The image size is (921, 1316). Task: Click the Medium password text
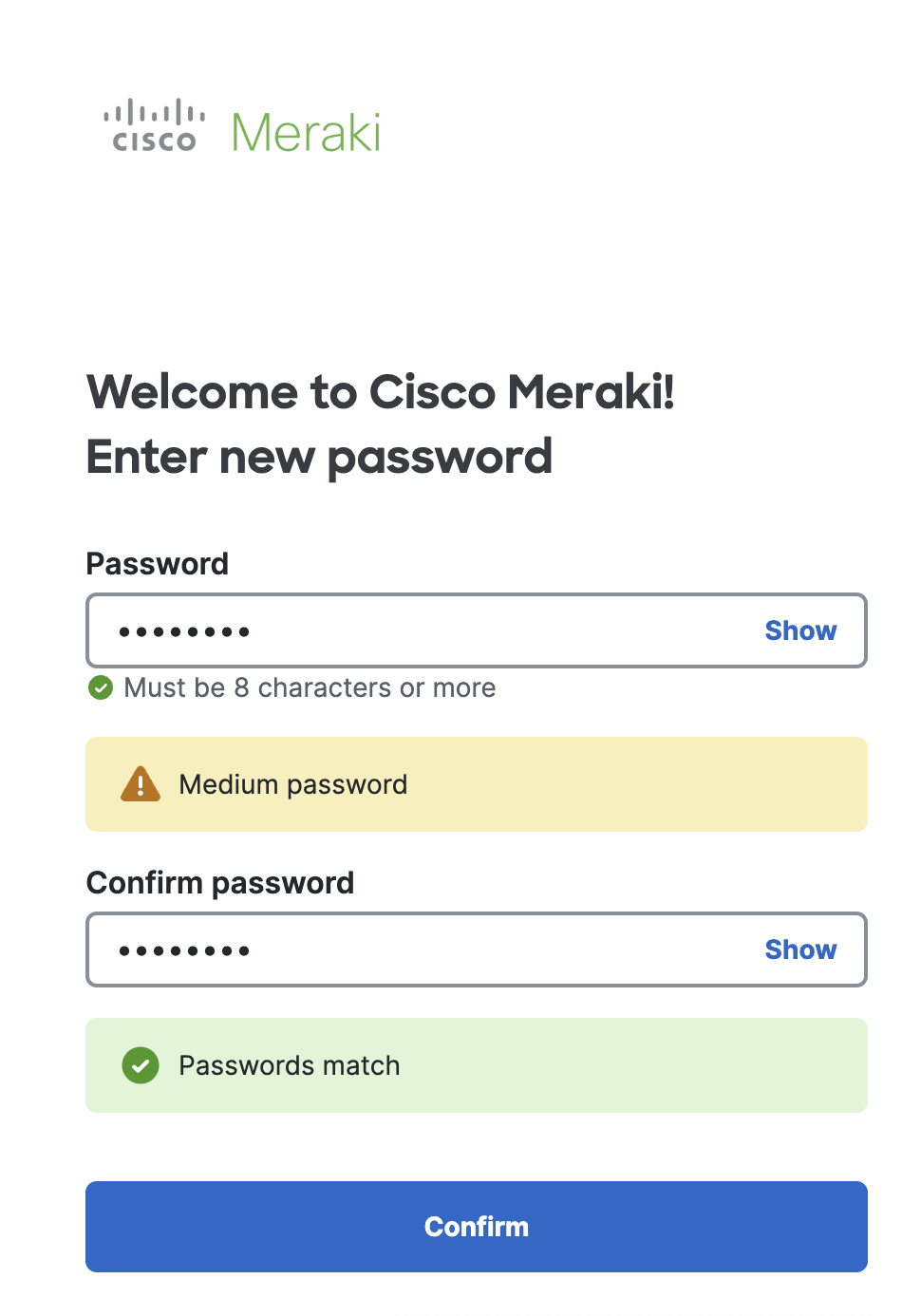293,784
